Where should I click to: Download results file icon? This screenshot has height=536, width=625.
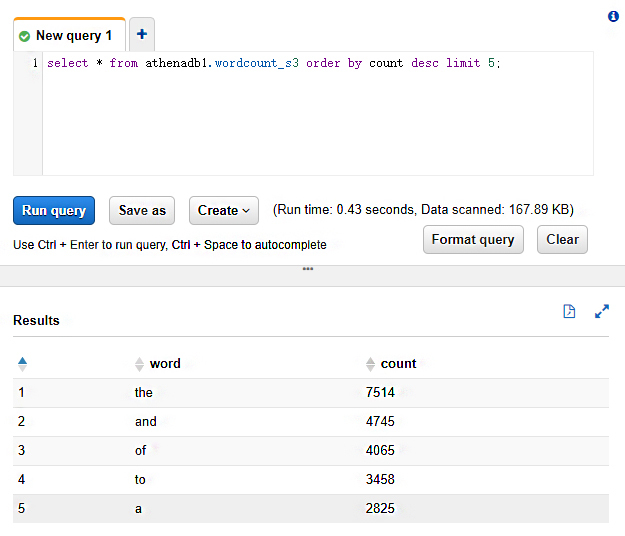point(569,312)
